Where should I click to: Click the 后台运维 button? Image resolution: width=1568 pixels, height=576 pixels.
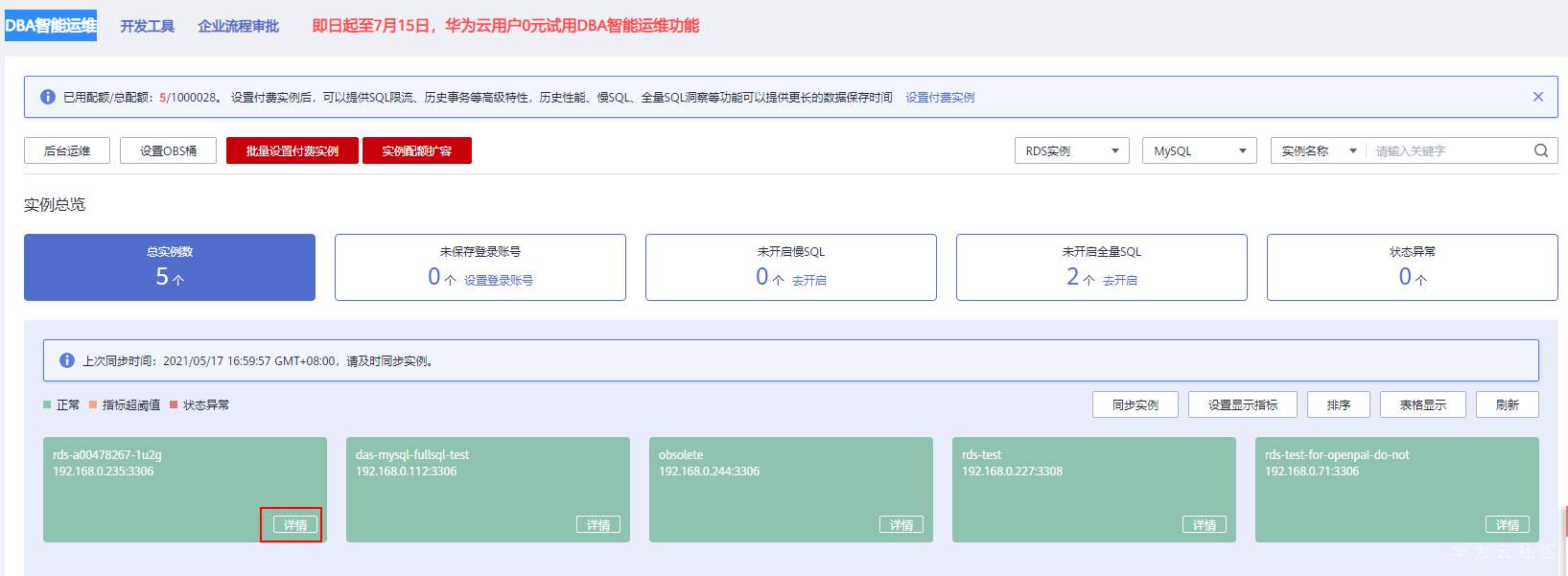coord(67,150)
